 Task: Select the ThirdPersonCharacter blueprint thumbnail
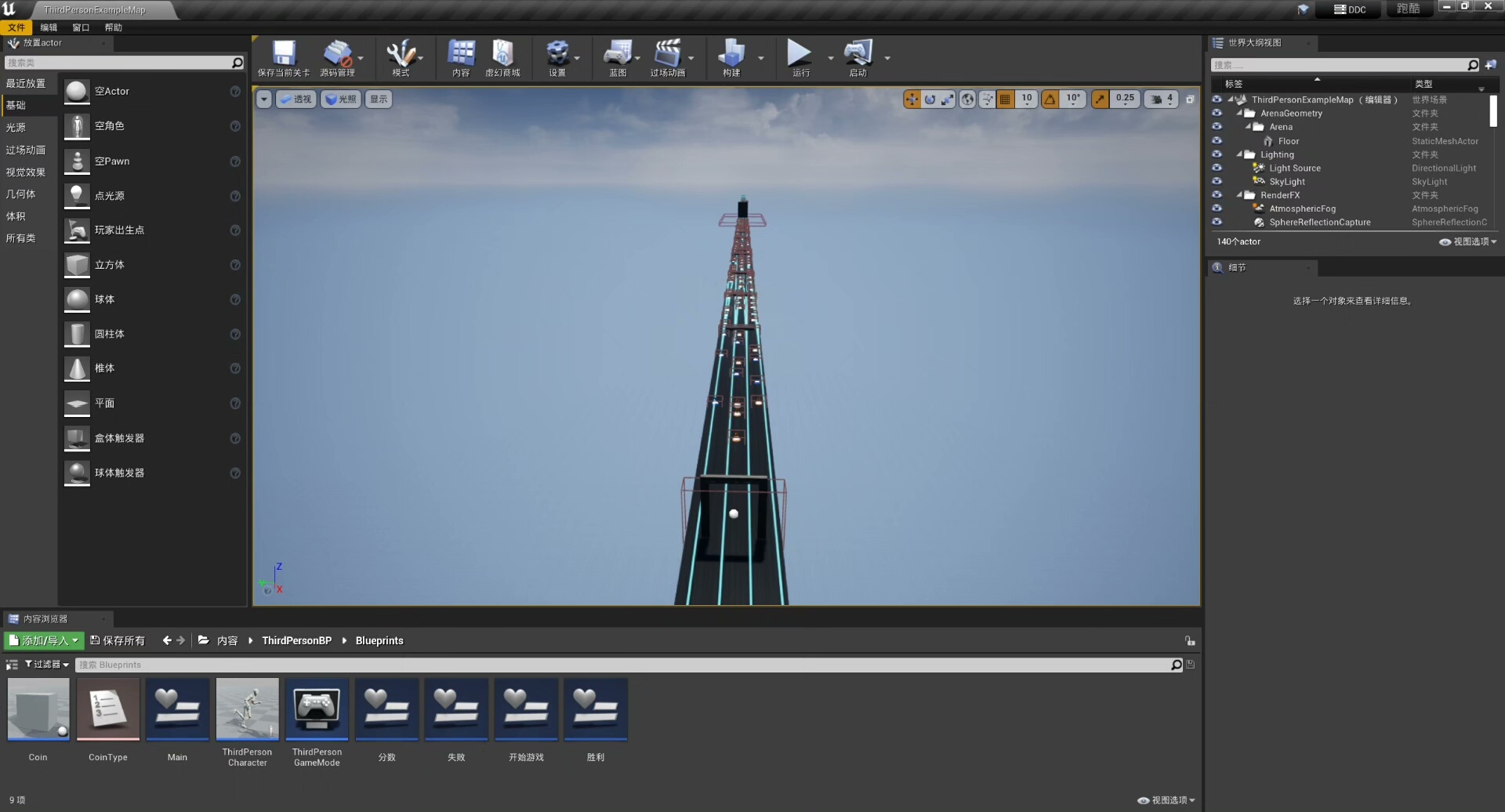tap(247, 709)
